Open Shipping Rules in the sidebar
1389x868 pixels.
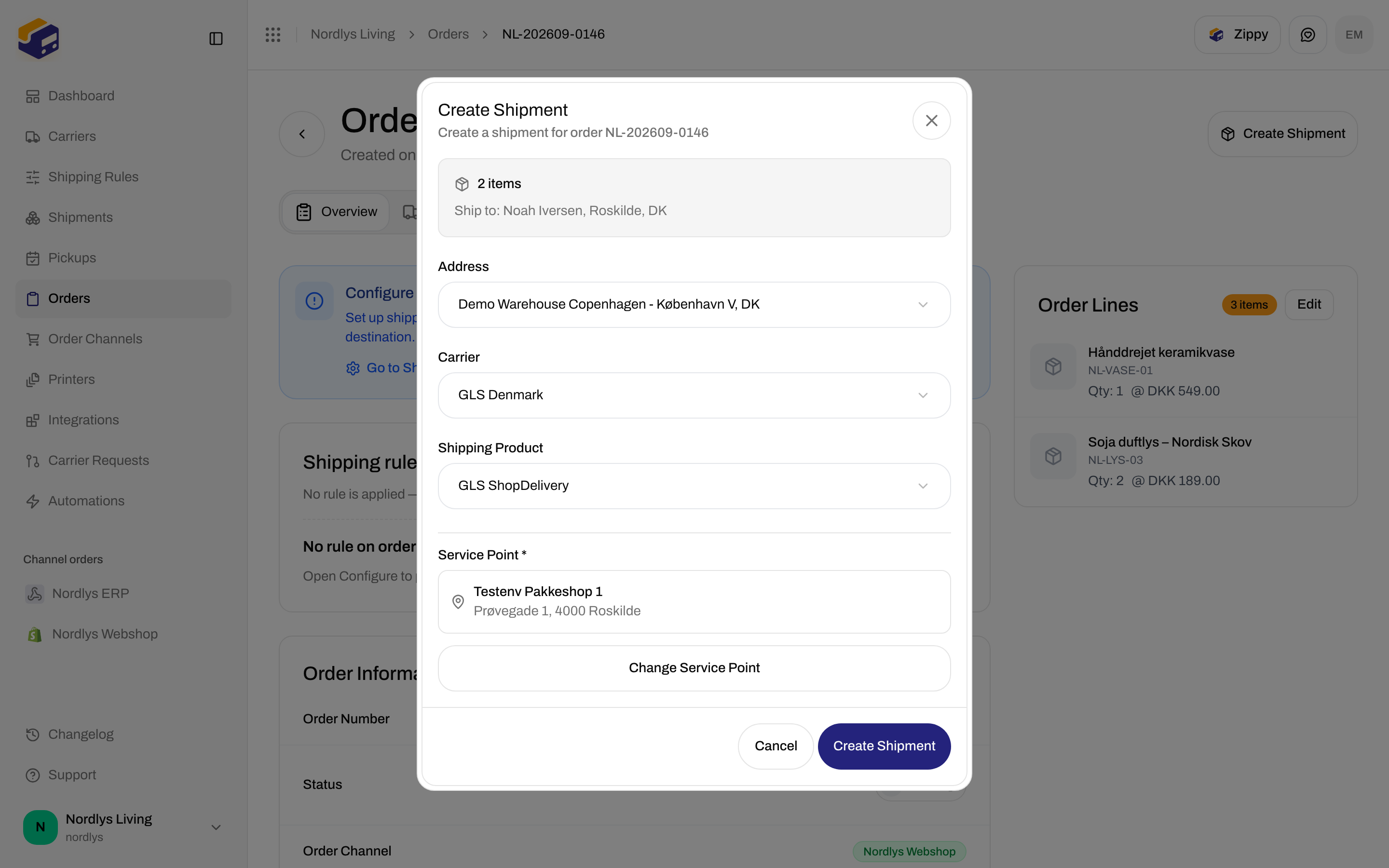point(123,177)
